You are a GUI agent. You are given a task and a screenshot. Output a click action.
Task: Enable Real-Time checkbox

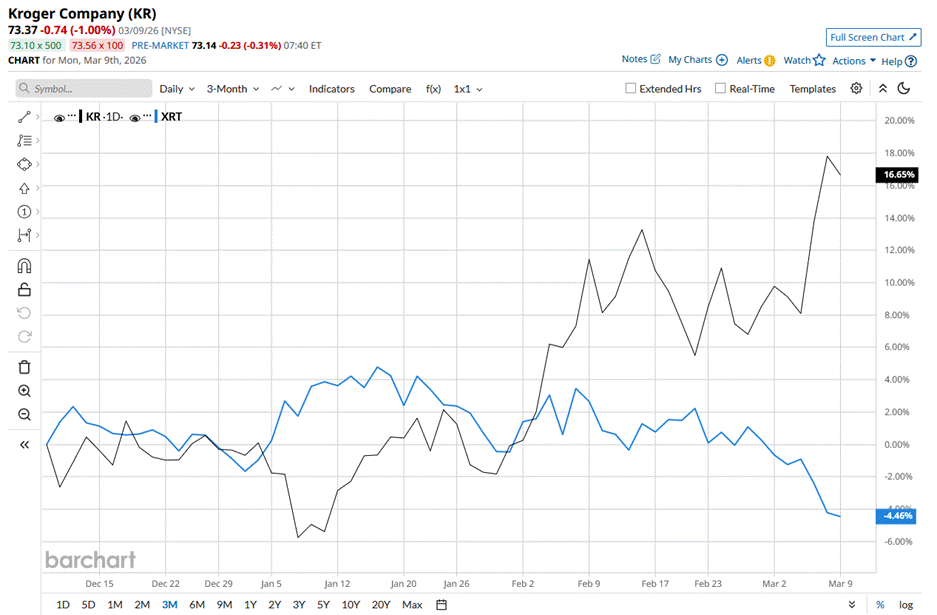point(720,88)
